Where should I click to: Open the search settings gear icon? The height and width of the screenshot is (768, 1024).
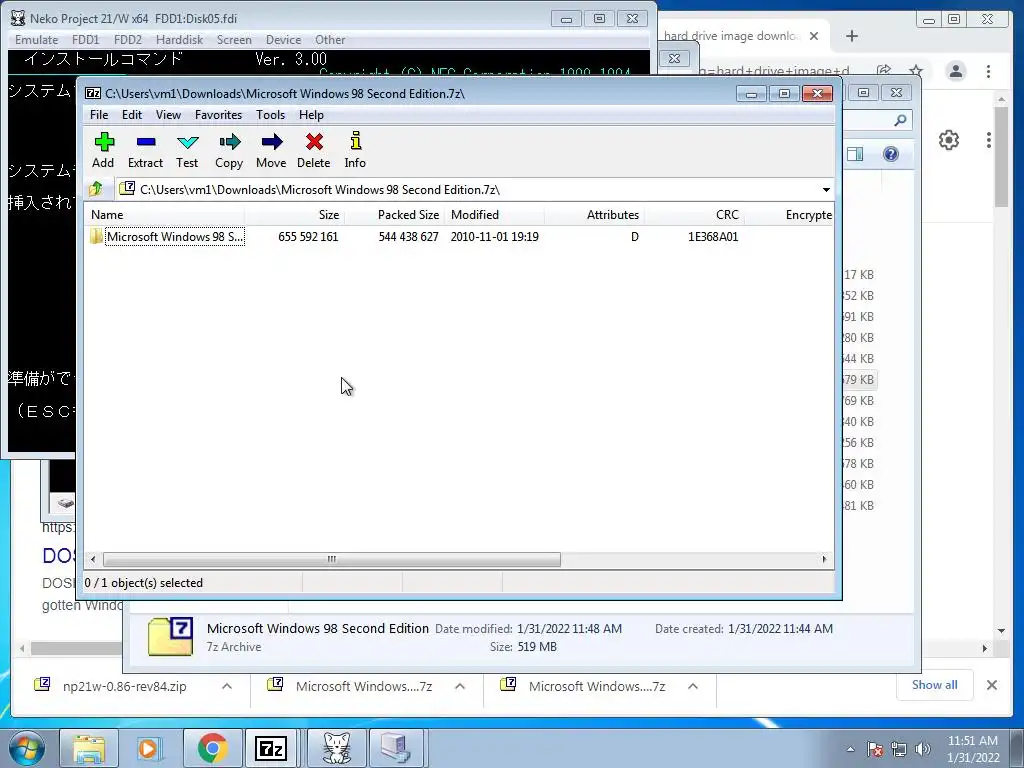[949, 140]
